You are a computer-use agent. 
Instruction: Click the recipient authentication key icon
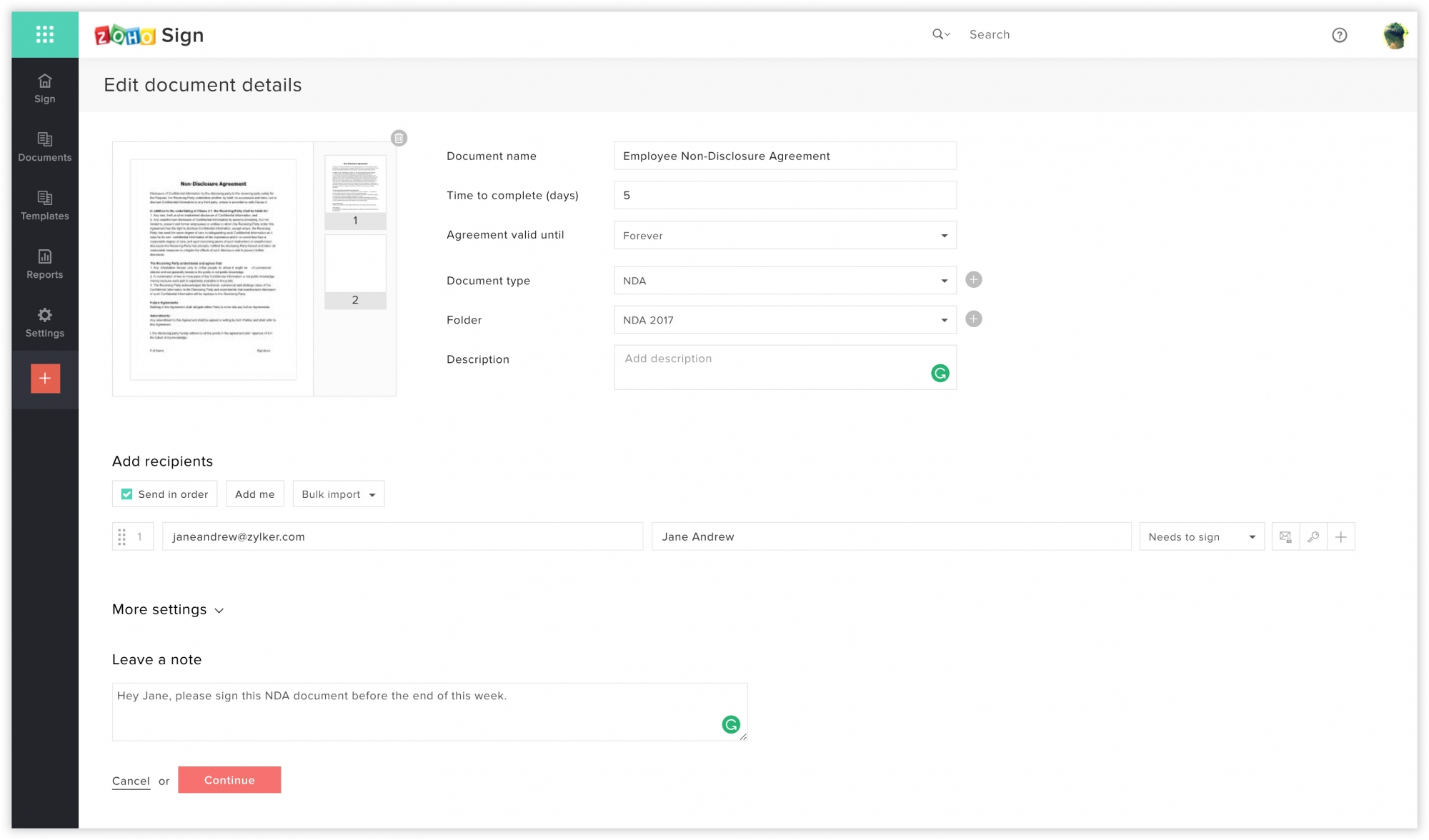point(1313,536)
